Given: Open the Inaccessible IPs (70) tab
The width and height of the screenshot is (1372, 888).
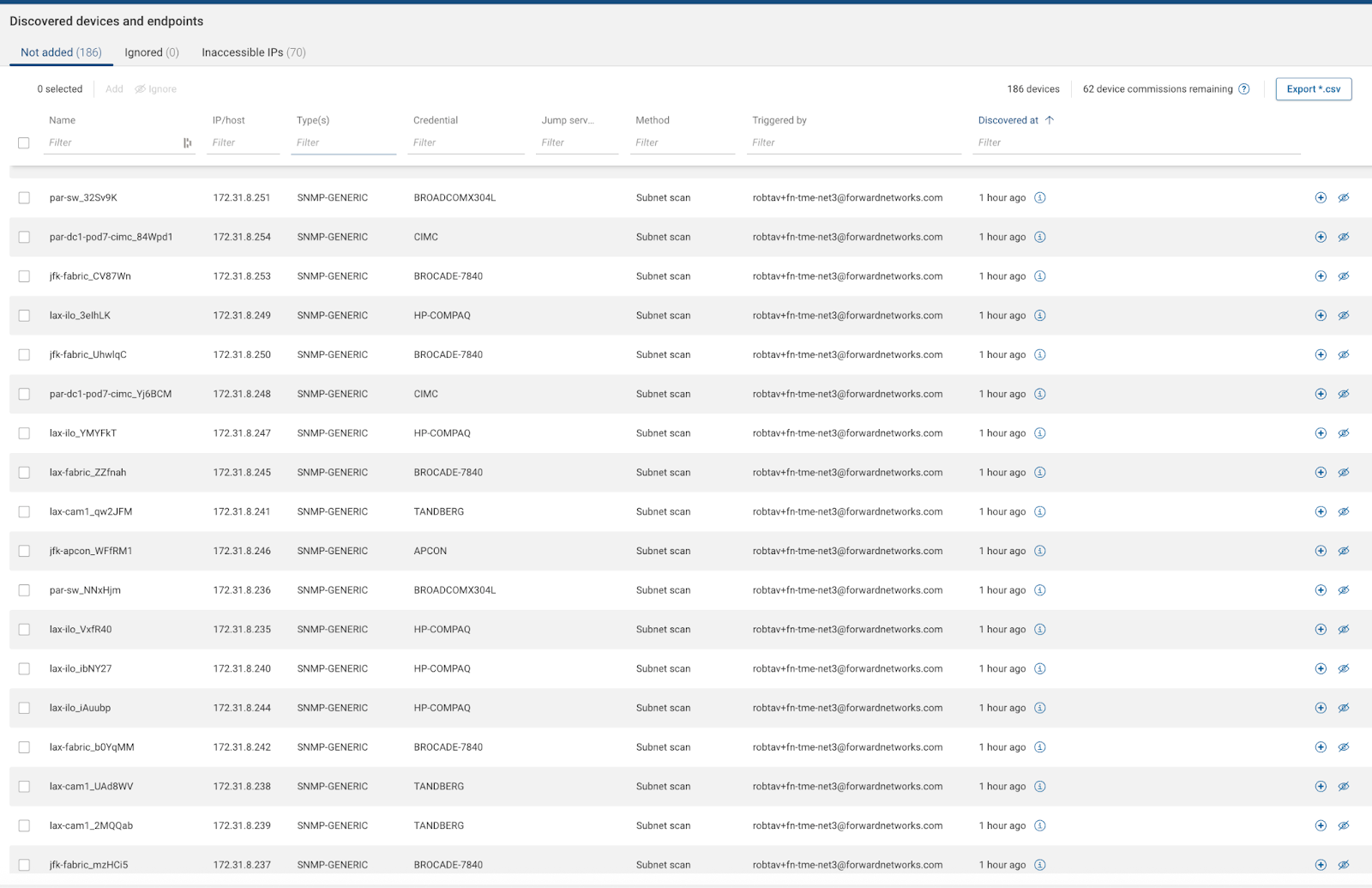Looking at the screenshot, I should 254,52.
